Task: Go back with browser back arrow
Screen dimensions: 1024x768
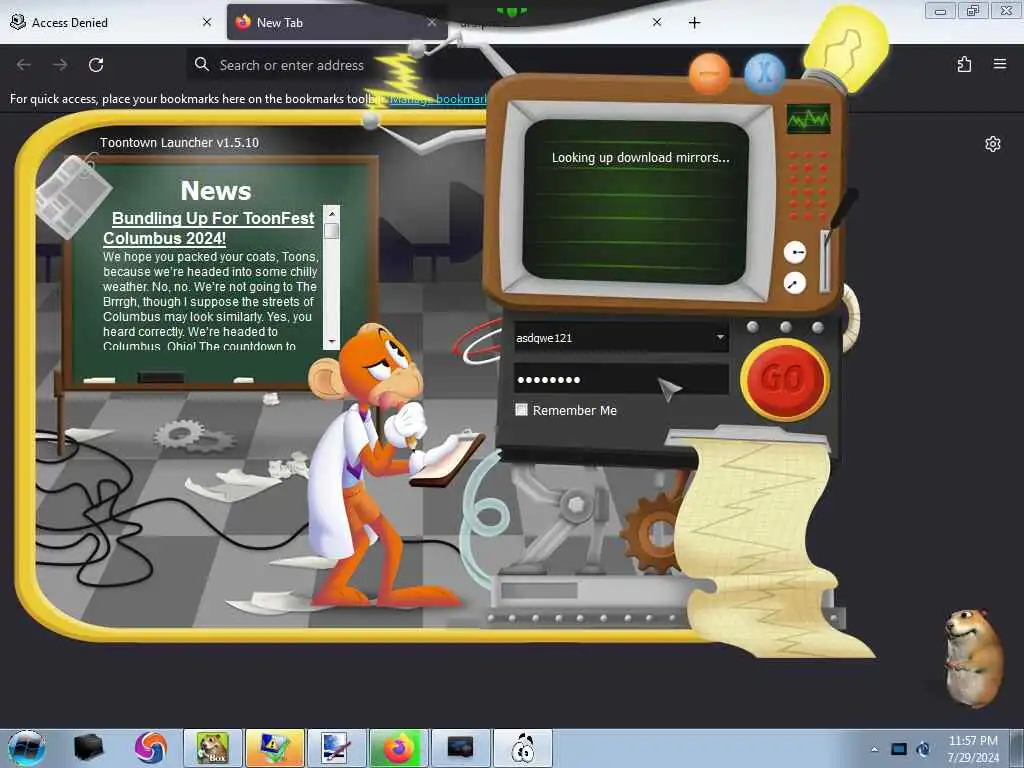Action: [24, 65]
